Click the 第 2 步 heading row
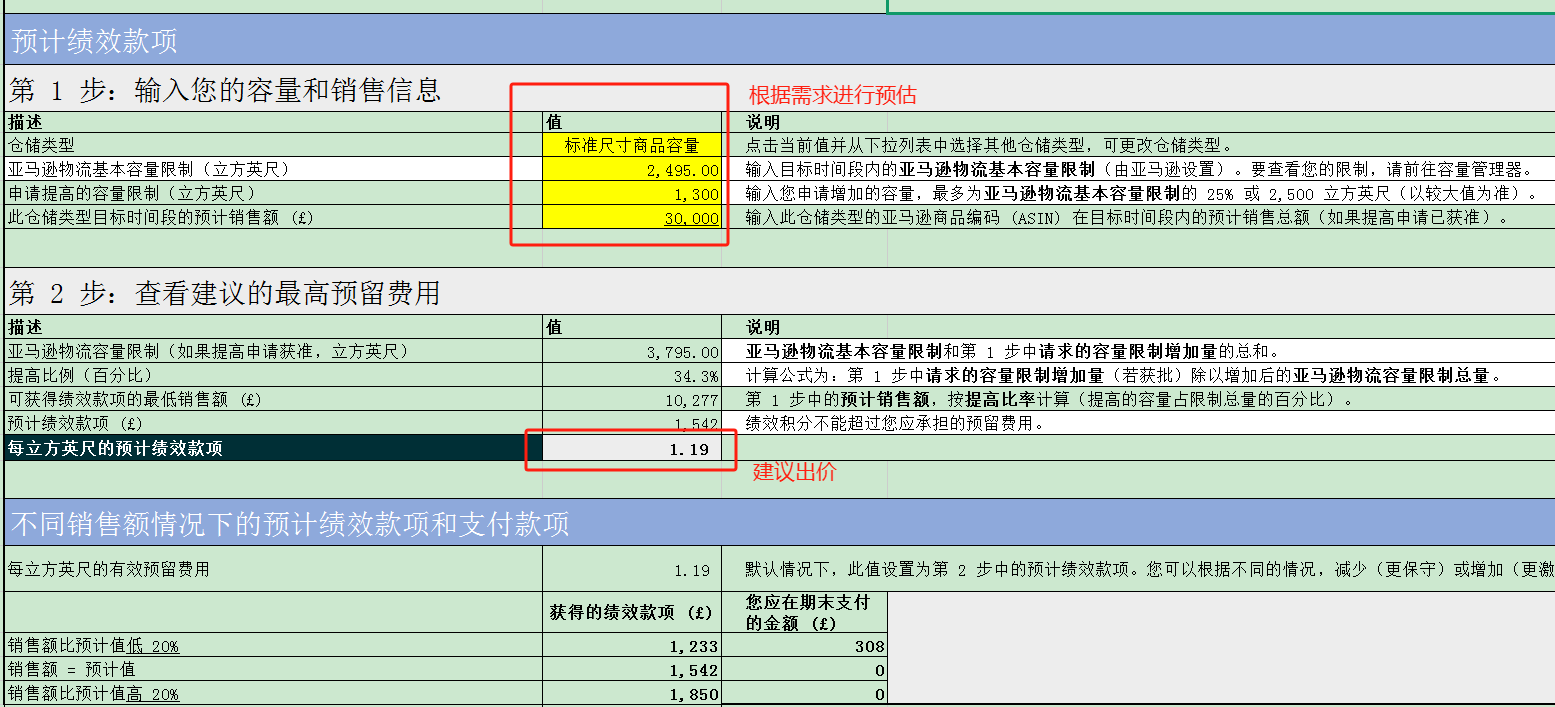The width and height of the screenshot is (1555, 707). pos(225,293)
